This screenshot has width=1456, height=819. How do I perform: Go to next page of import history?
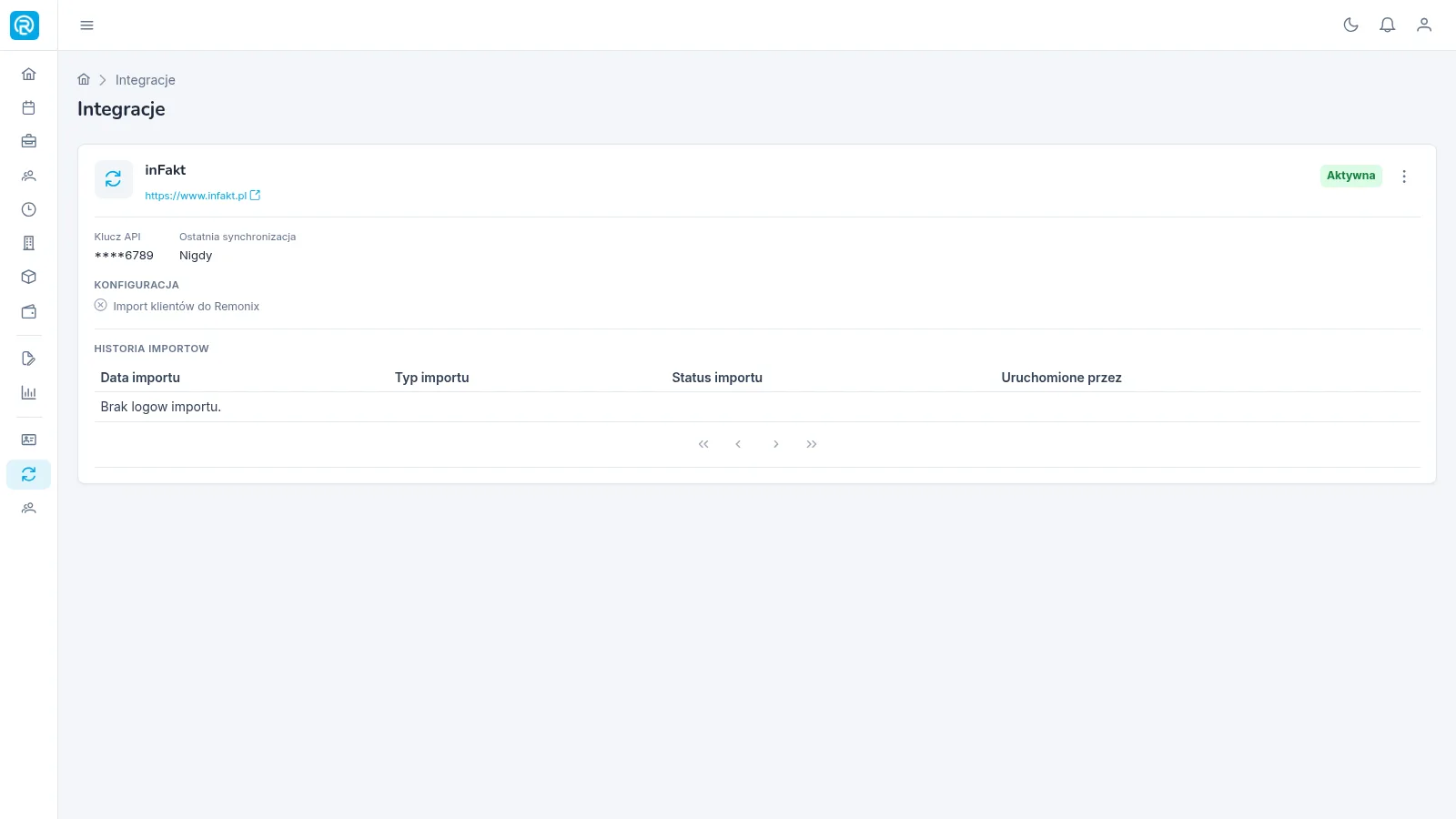click(775, 444)
